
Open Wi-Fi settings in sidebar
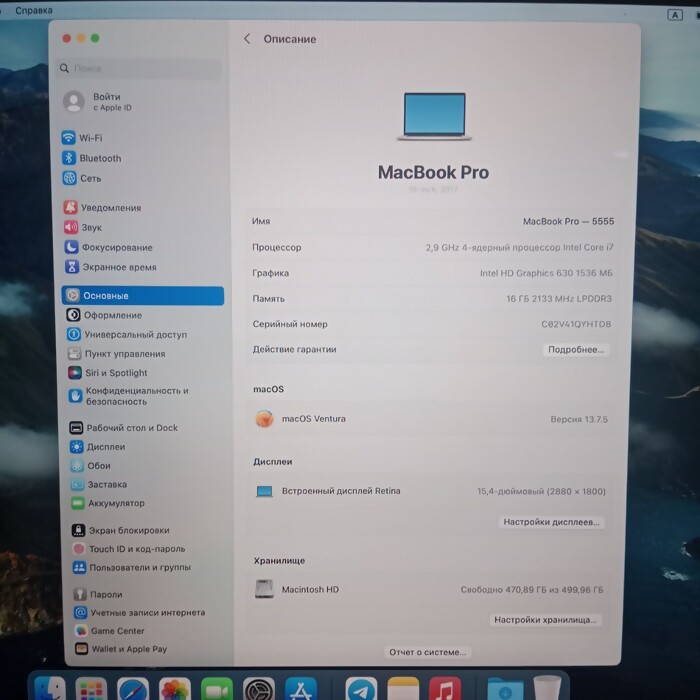click(82, 138)
